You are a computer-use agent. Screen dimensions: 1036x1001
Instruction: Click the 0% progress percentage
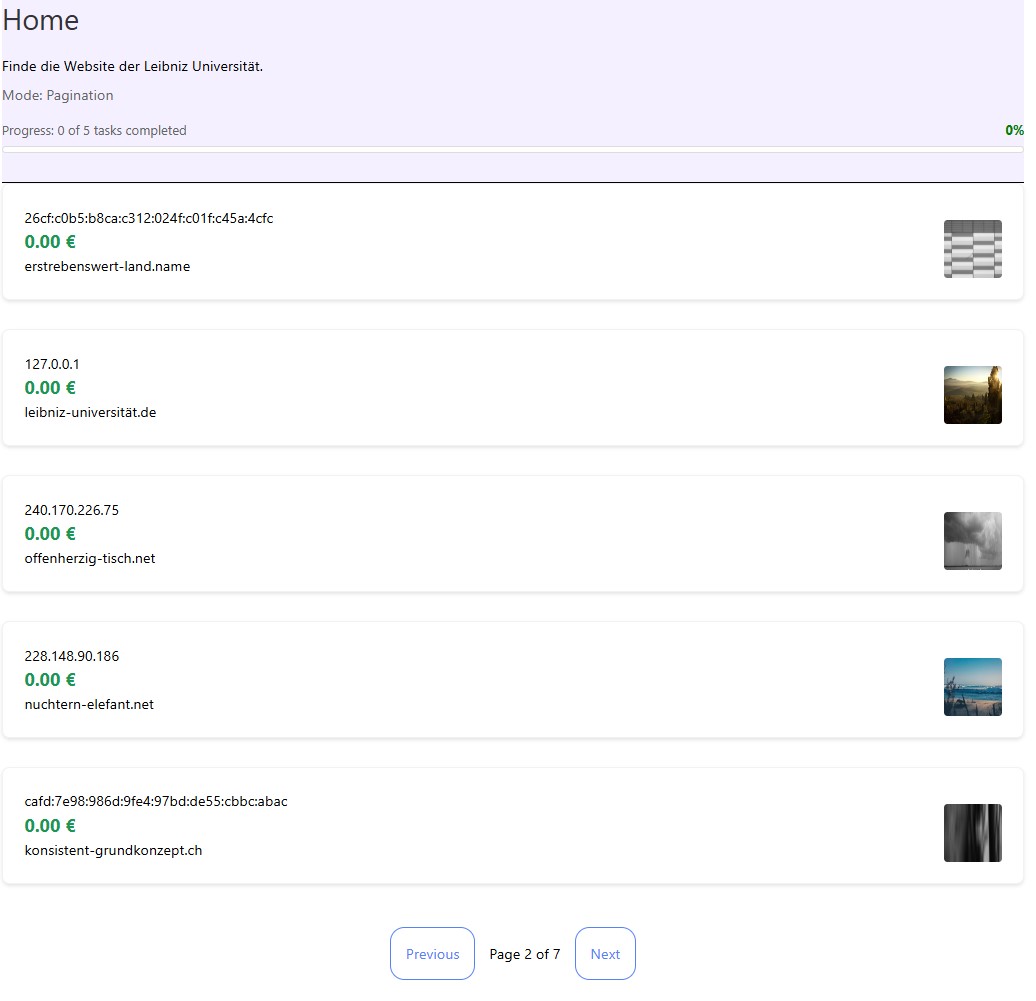(x=1014, y=130)
